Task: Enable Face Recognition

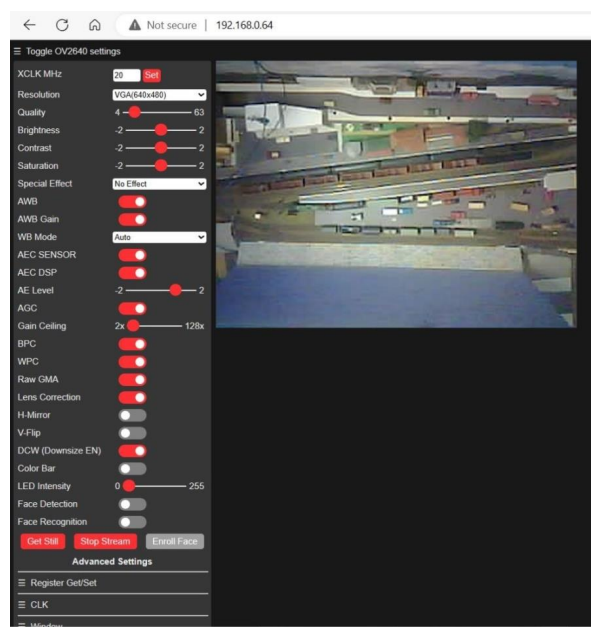Action: click(x=132, y=522)
